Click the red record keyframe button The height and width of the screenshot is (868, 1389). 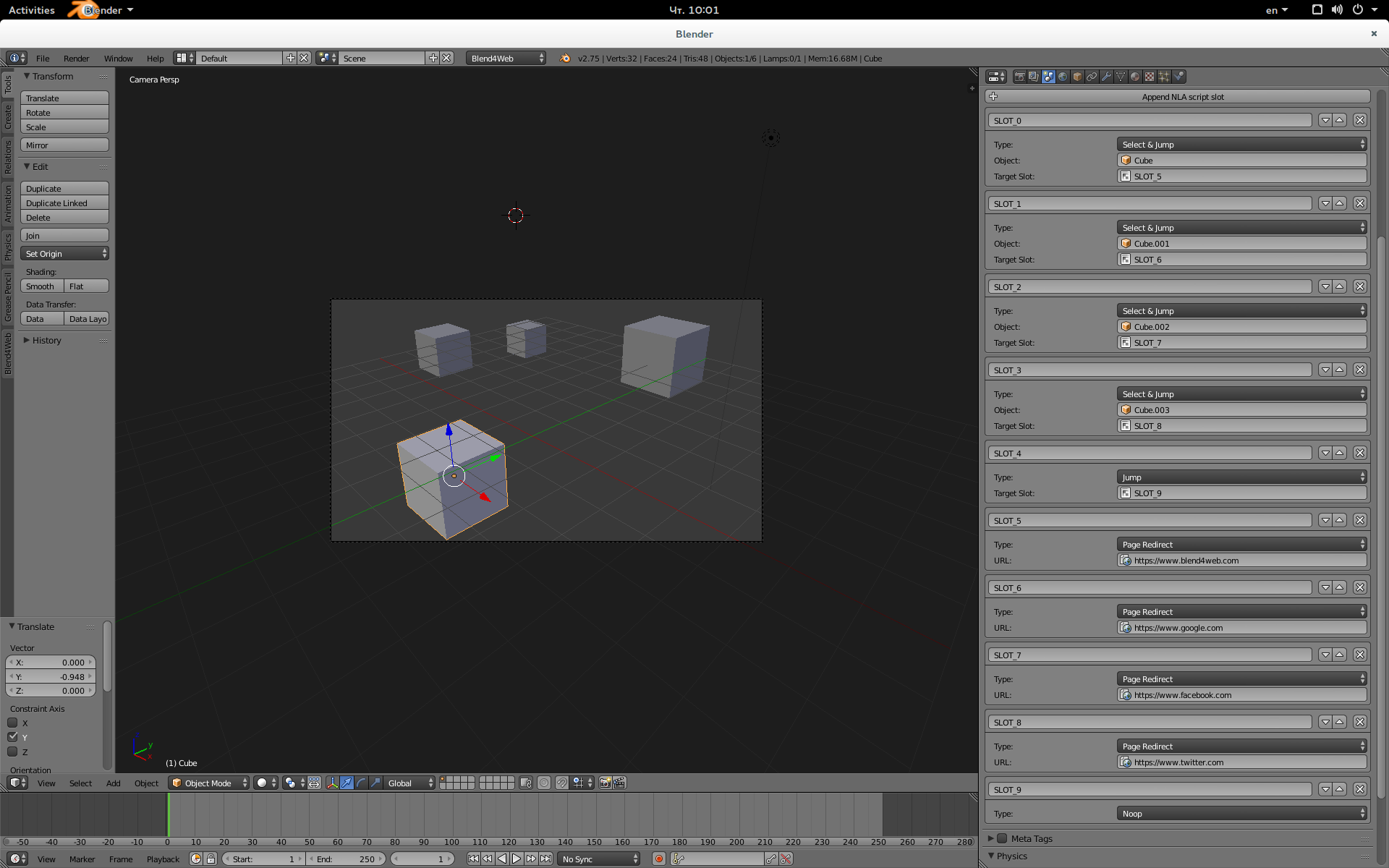(658, 859)
